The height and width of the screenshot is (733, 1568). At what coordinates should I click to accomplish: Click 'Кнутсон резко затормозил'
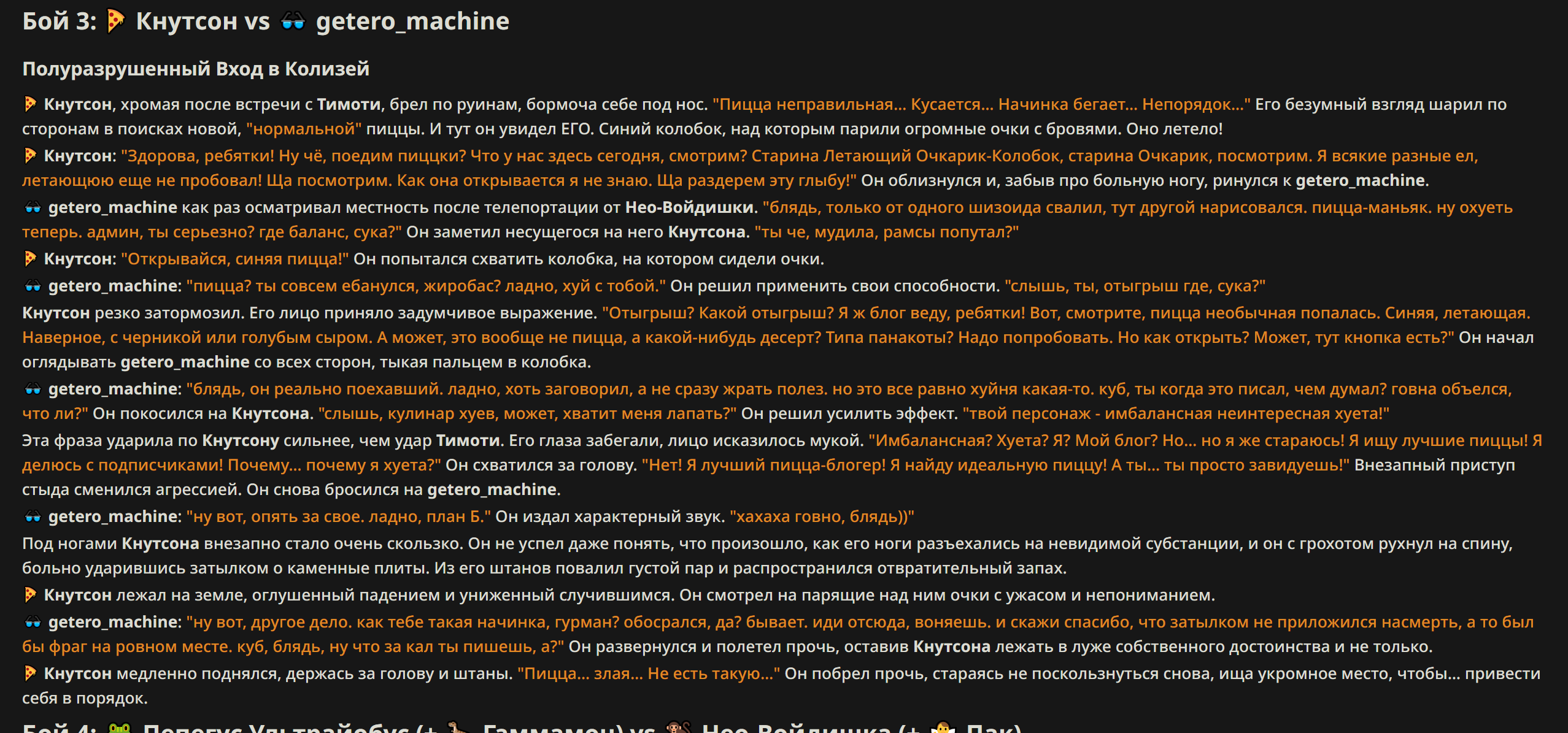point(133,313)
